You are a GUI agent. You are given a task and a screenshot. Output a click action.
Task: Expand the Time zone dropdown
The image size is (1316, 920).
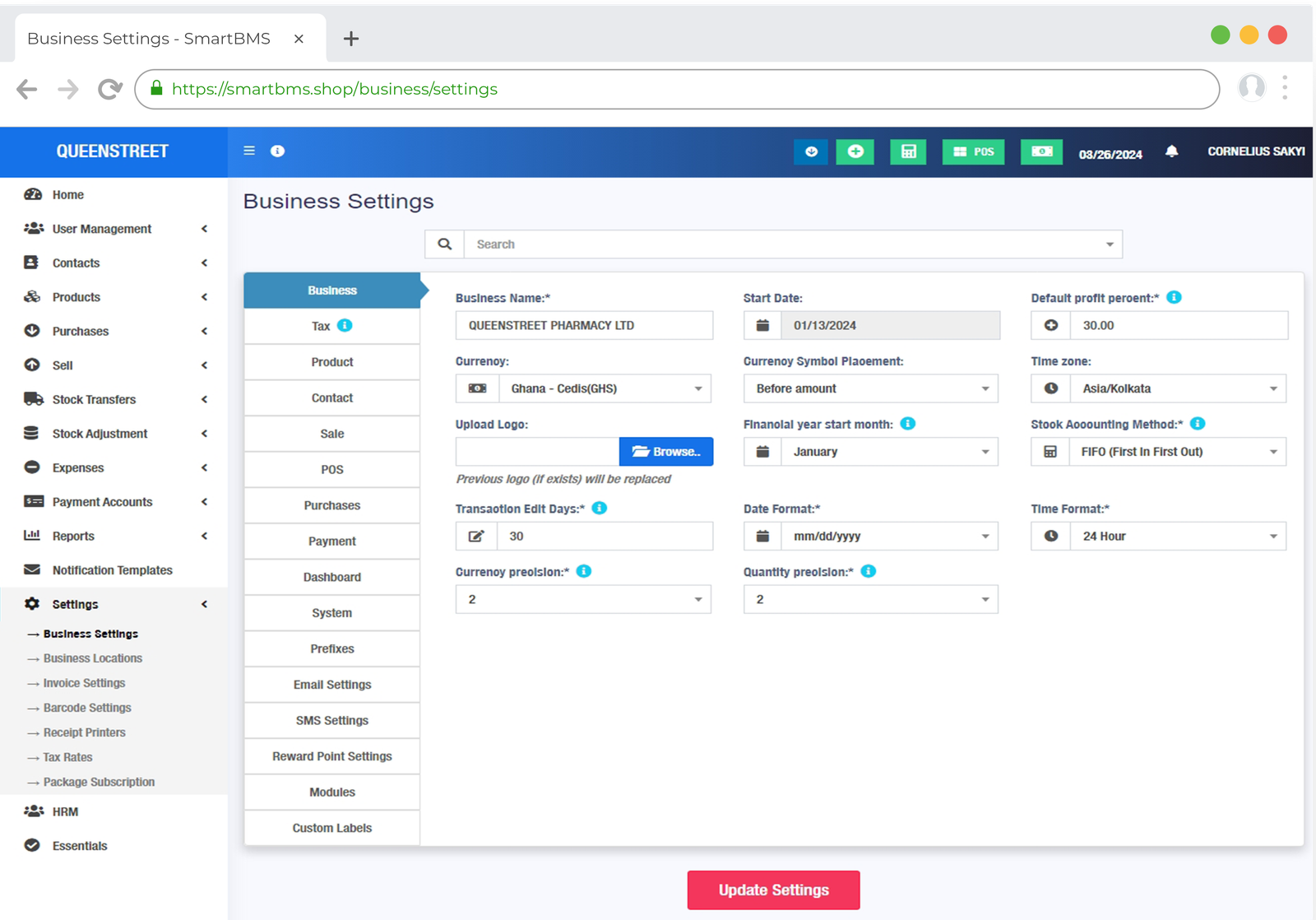pyautogui.click(x=1177, y=388)
